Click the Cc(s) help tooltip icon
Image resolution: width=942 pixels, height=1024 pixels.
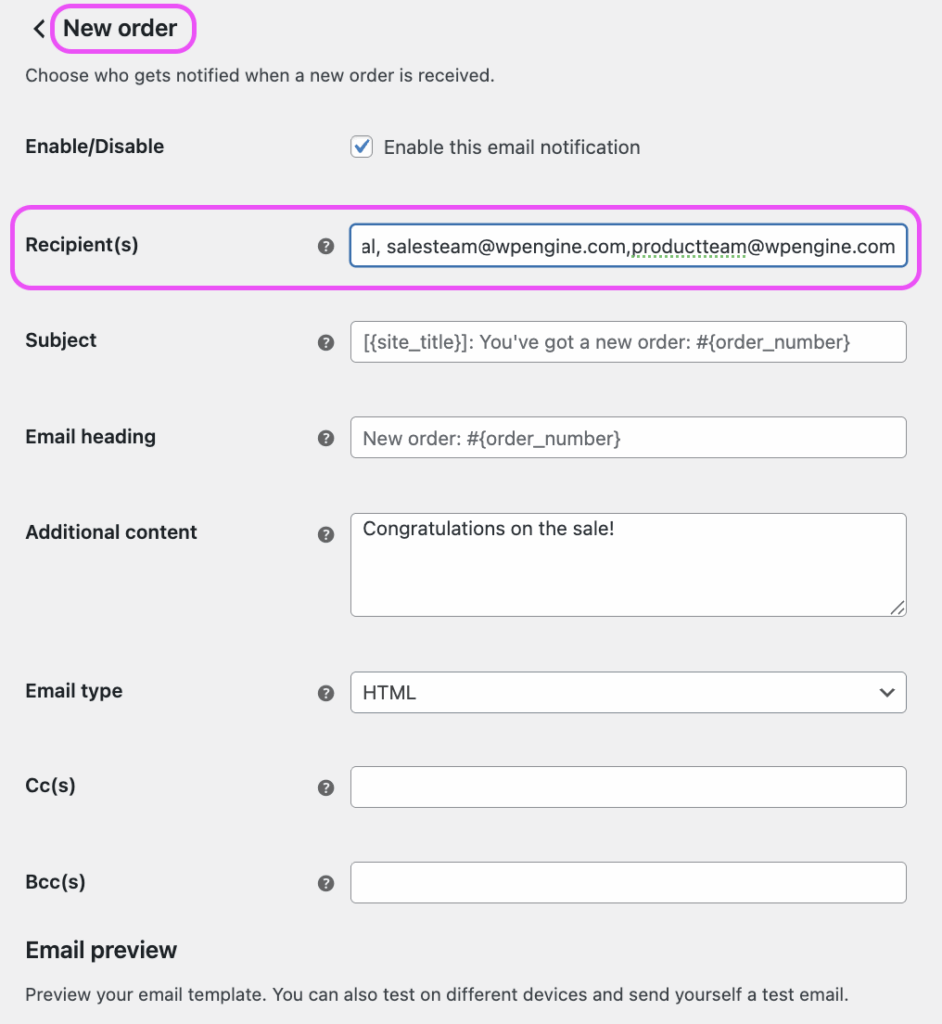coord(325,788)
